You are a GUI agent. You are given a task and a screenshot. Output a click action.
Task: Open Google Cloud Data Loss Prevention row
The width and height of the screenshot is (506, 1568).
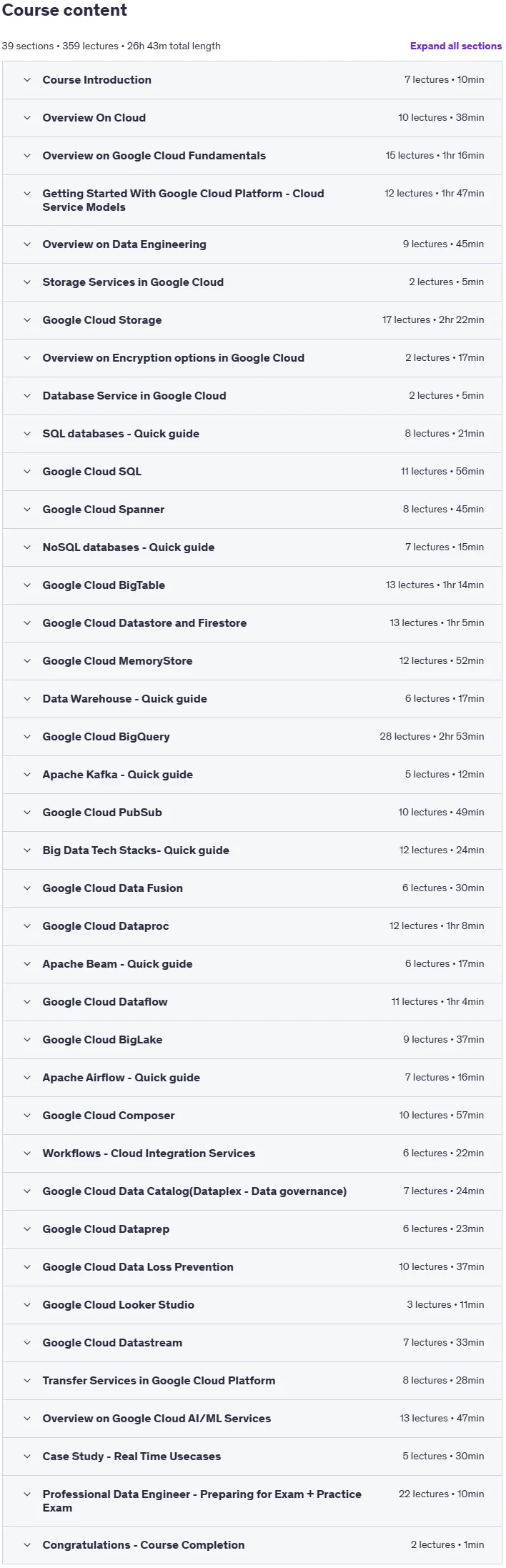coord(252,1267)
